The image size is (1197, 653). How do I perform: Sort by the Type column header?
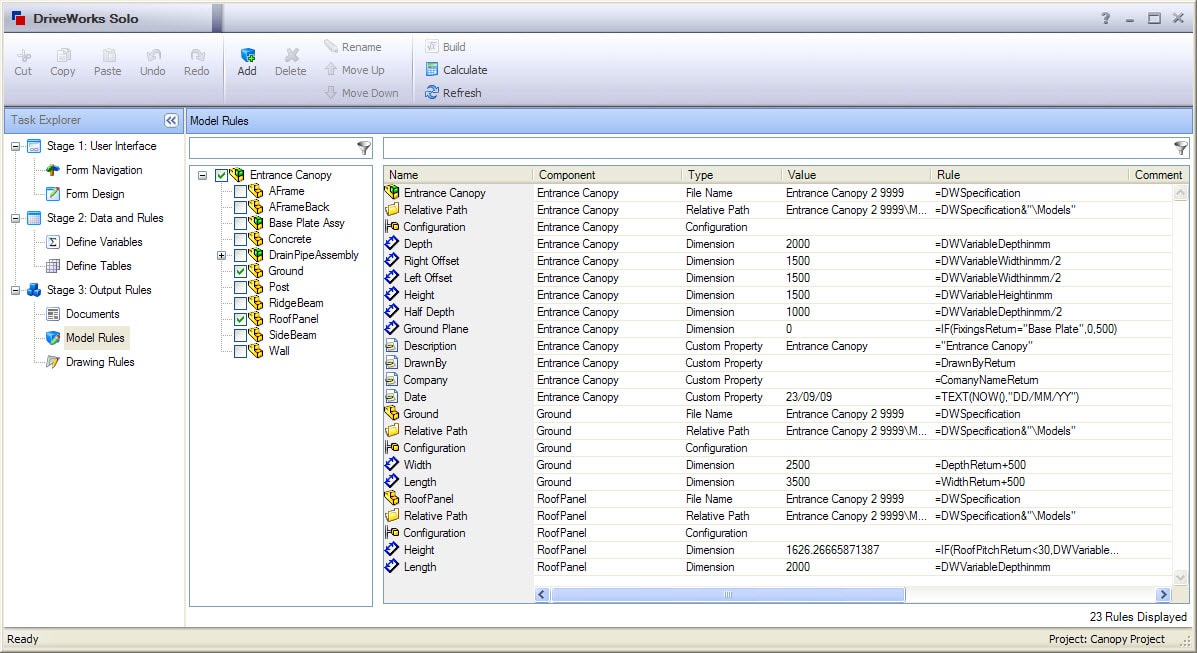pyautogui.click(x=731, y=175)
